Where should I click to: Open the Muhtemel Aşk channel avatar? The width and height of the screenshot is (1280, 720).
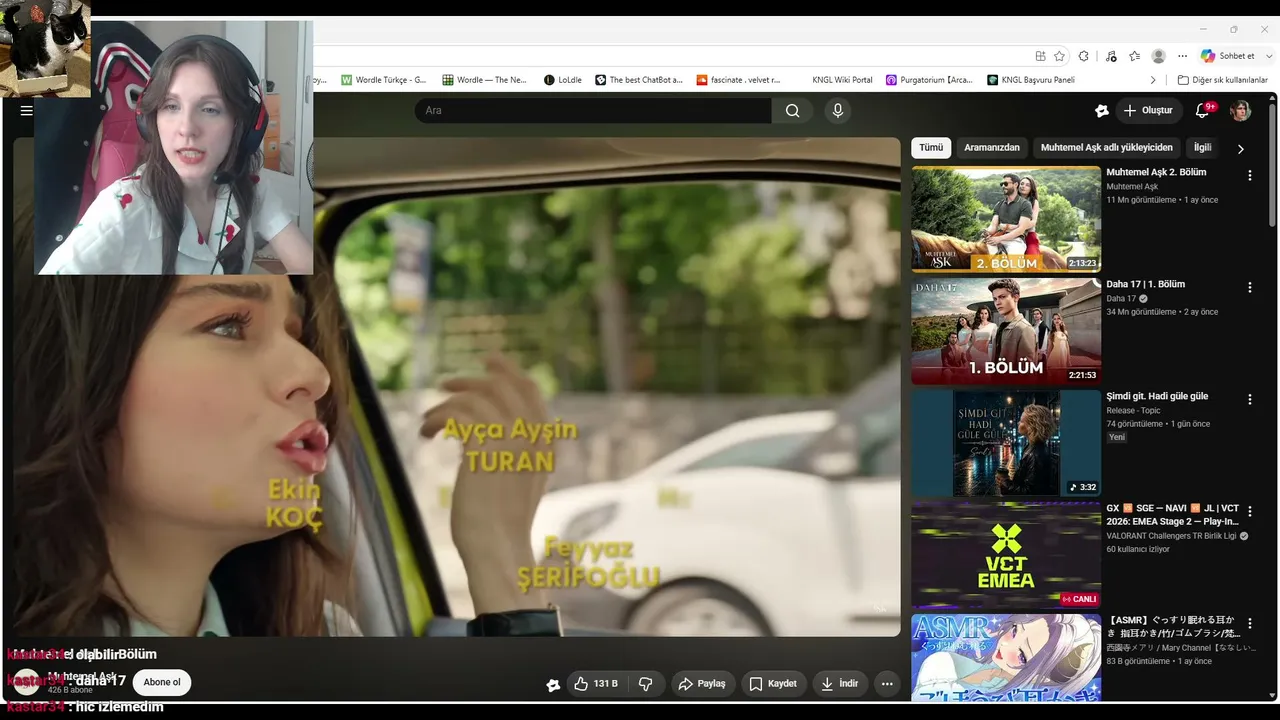click(27, 682)
